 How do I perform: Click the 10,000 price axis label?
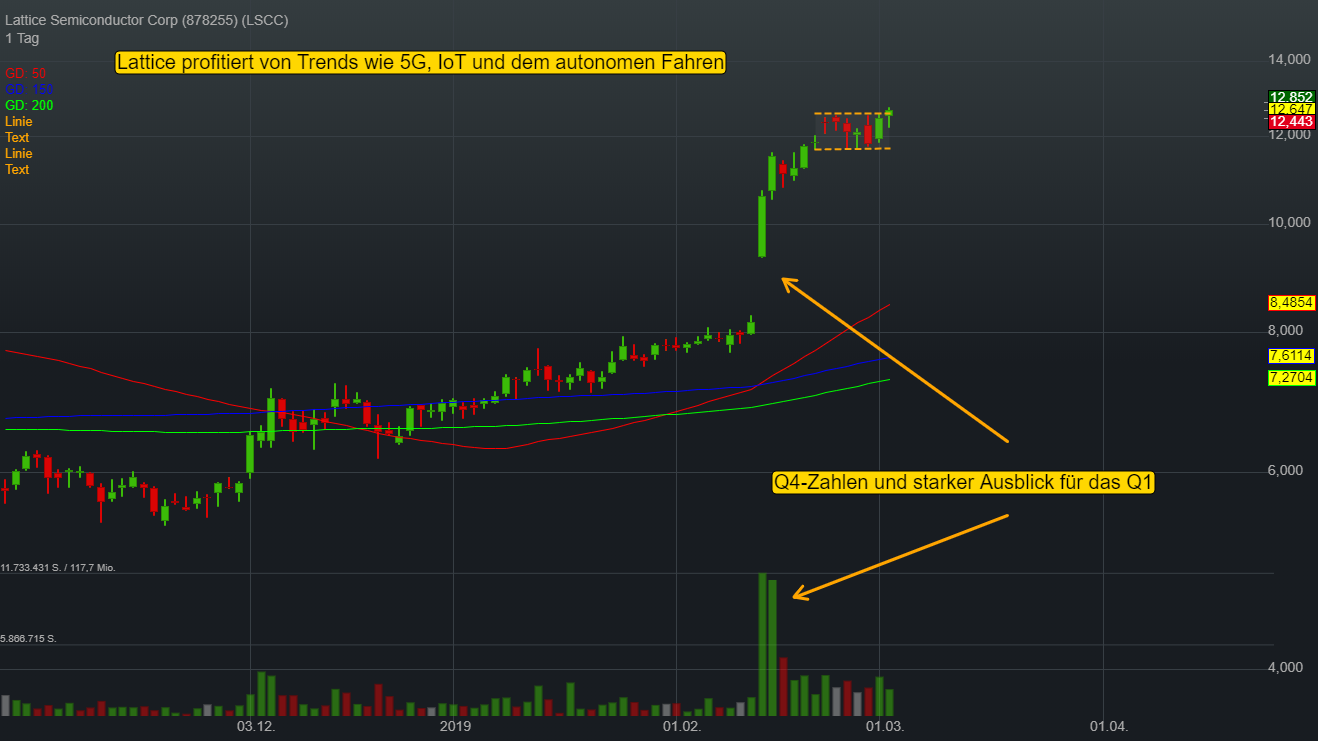tap(1289, 222)
